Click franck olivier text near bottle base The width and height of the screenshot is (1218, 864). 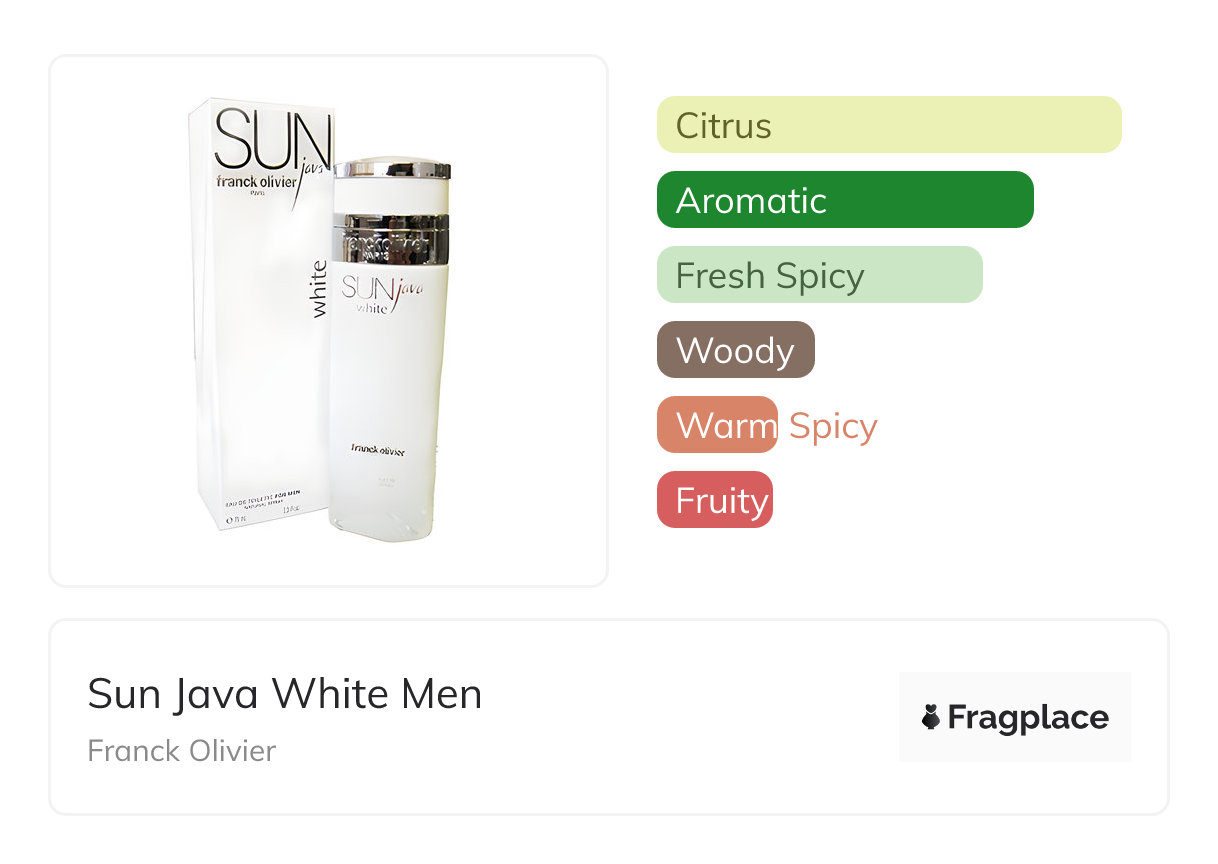pos(377,449)
